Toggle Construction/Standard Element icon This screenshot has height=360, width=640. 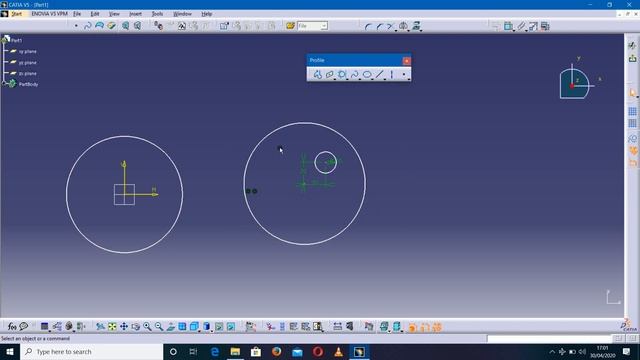tap(632, 138)
